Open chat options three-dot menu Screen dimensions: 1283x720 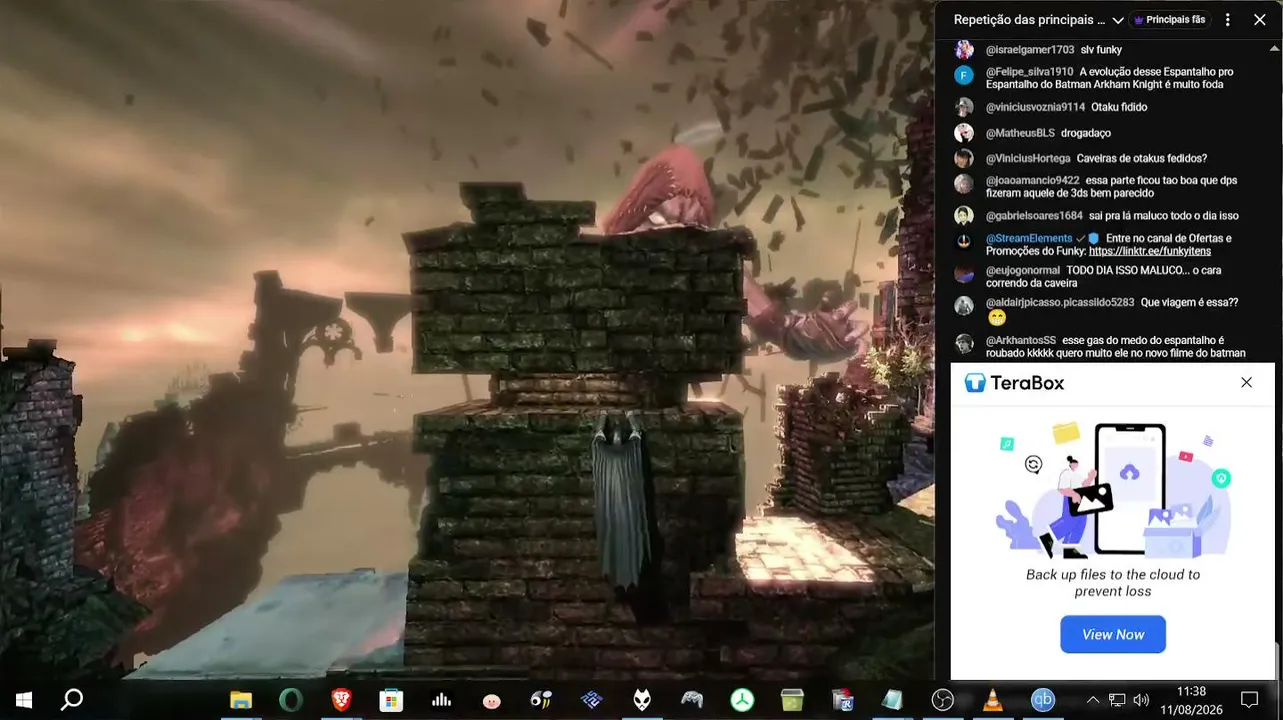pos(1228,20)
